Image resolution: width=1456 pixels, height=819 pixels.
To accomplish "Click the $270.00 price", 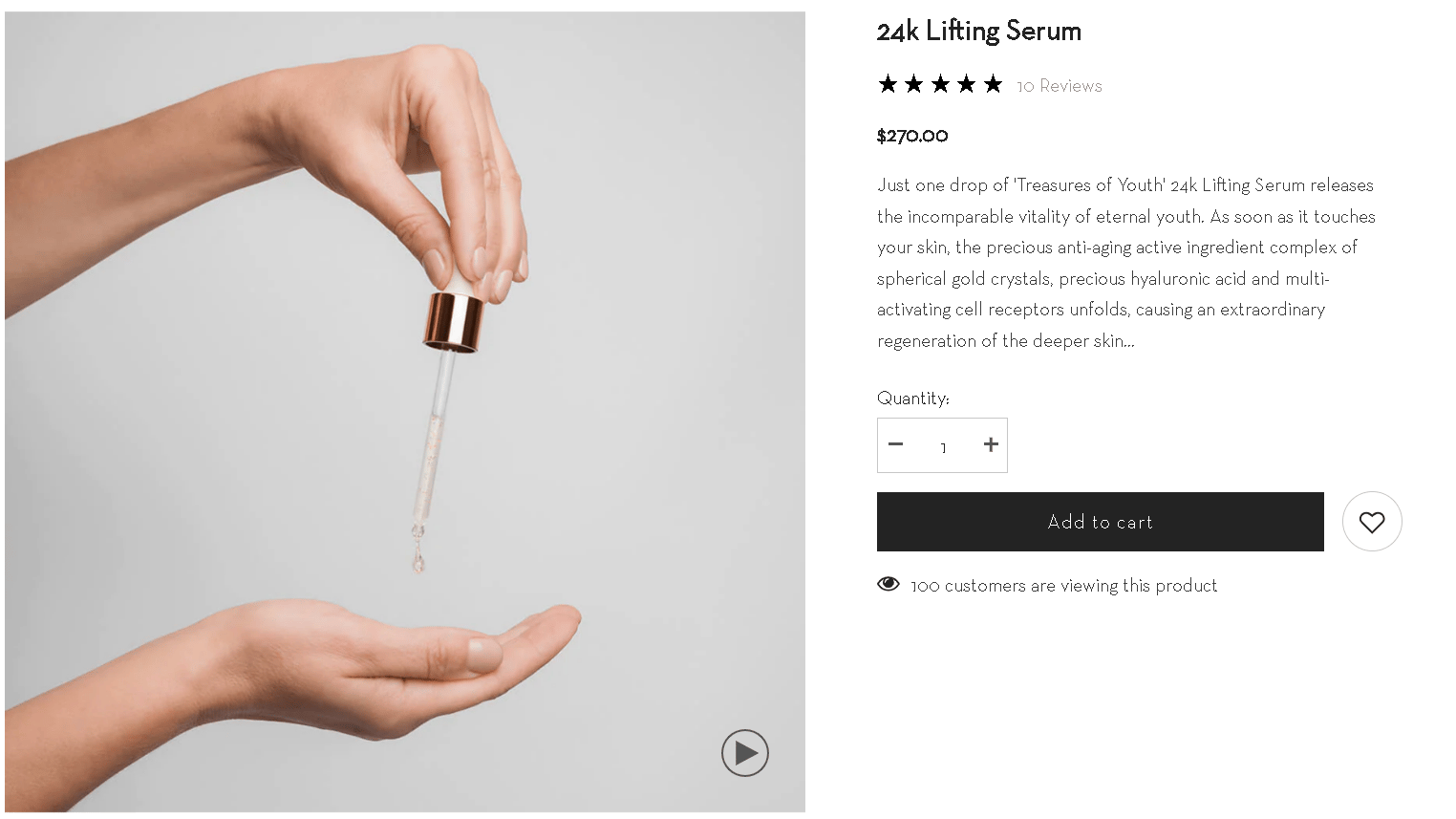I will point(912,136).
